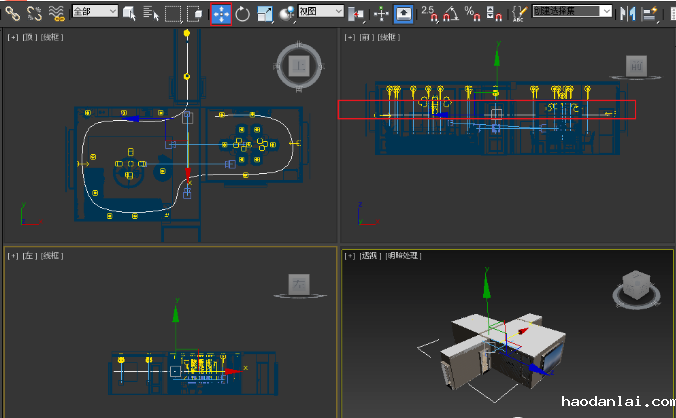
Task: Click the 北 compass label on the top ViewCube
Action: (x=299, y=44)
